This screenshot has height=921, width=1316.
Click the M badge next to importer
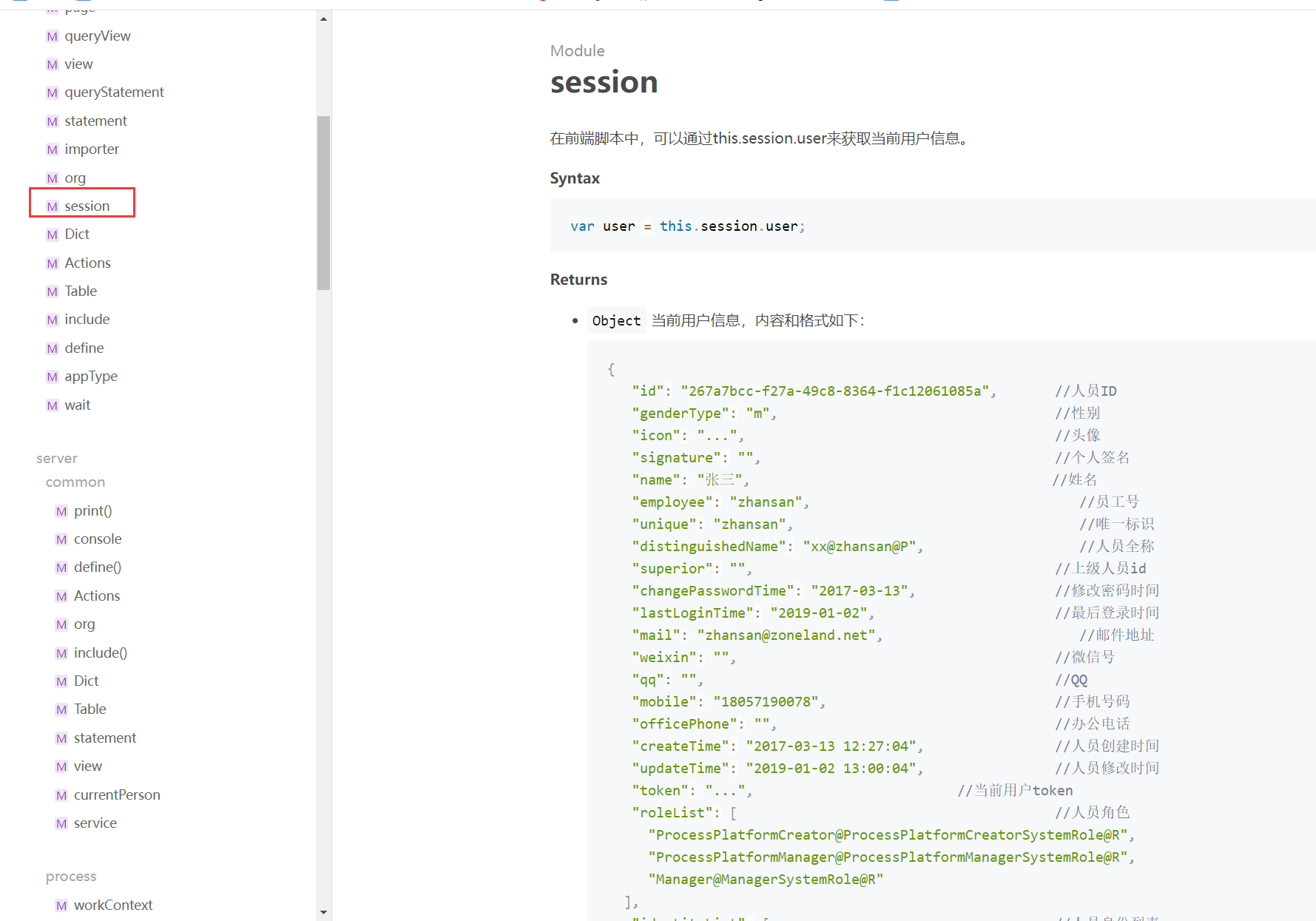(x=52, y=149)
